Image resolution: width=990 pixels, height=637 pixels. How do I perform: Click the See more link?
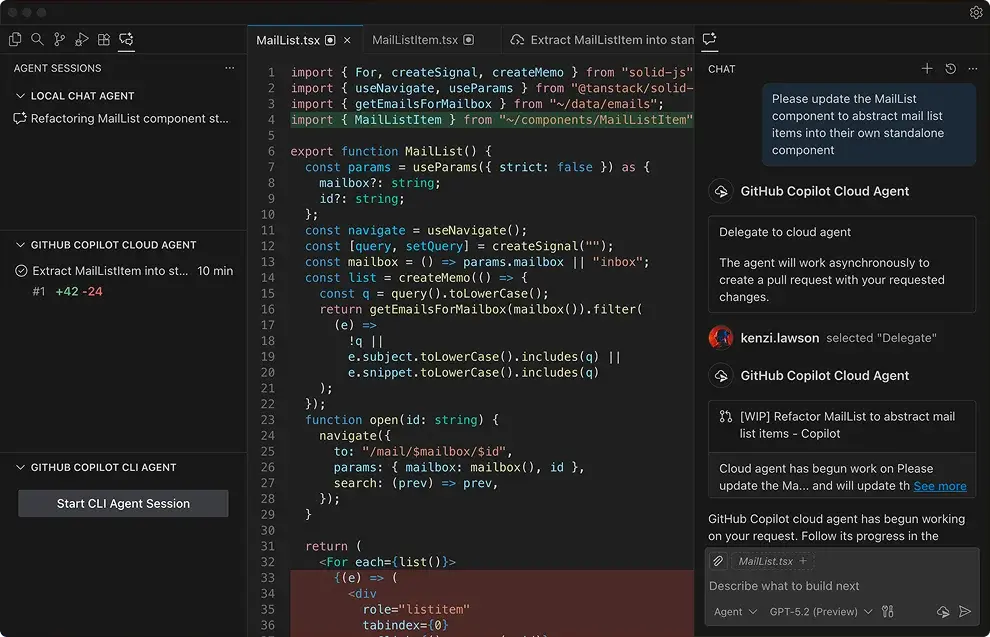[939, 486]
